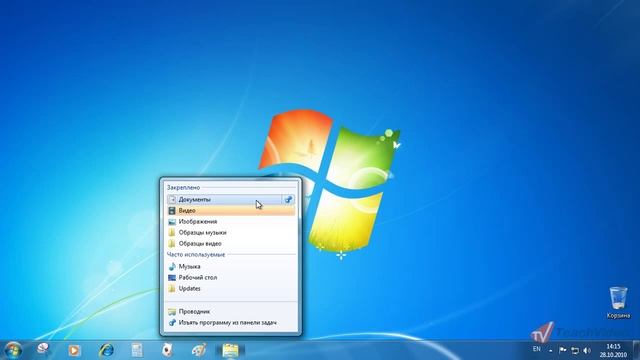640x360 pixels.
Task: Open Internet Explorer from the taskbar
Action: pos(107,350)
